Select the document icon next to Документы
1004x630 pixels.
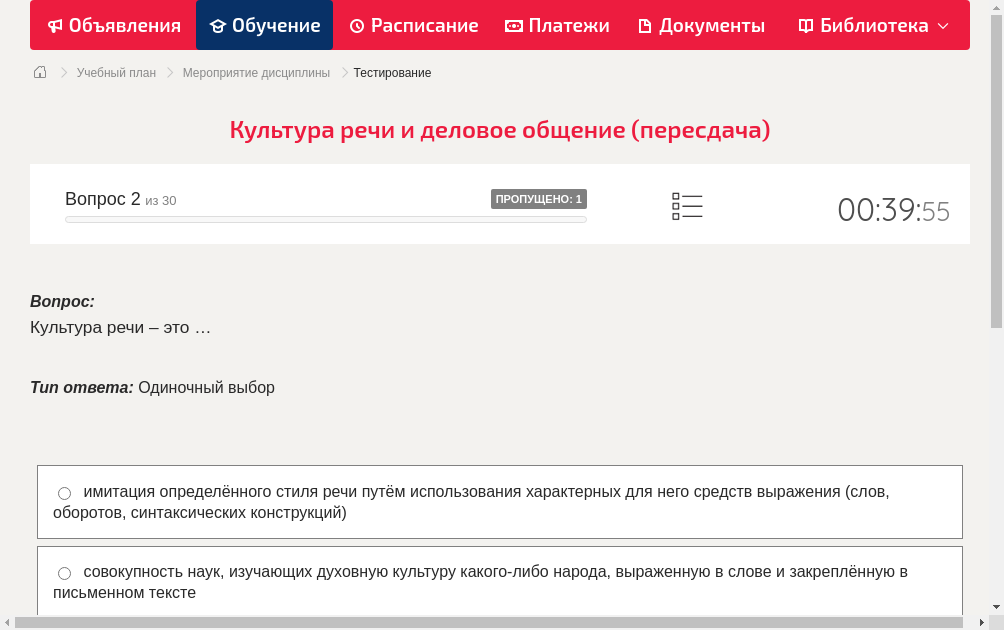646,25
